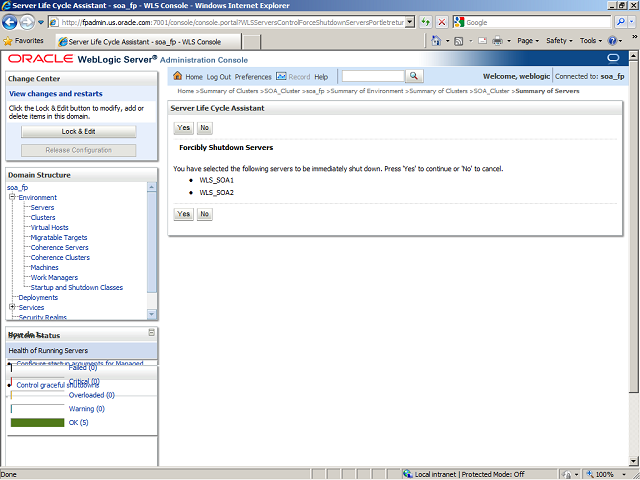Viewport: 640px width, 480px height.
Task: Click the IE Print icon
Action: click(x=498, y=41)
